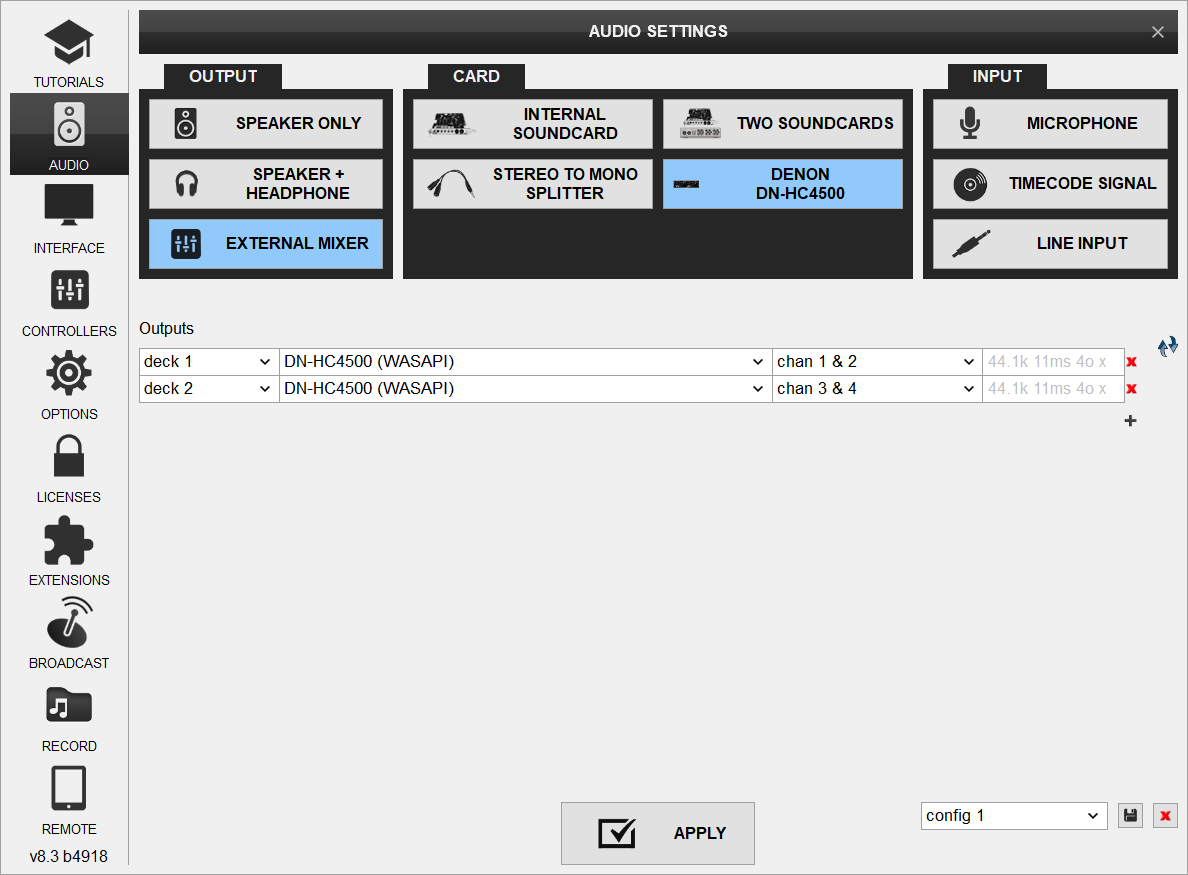Click deck 1 advanced options field

1053,362
